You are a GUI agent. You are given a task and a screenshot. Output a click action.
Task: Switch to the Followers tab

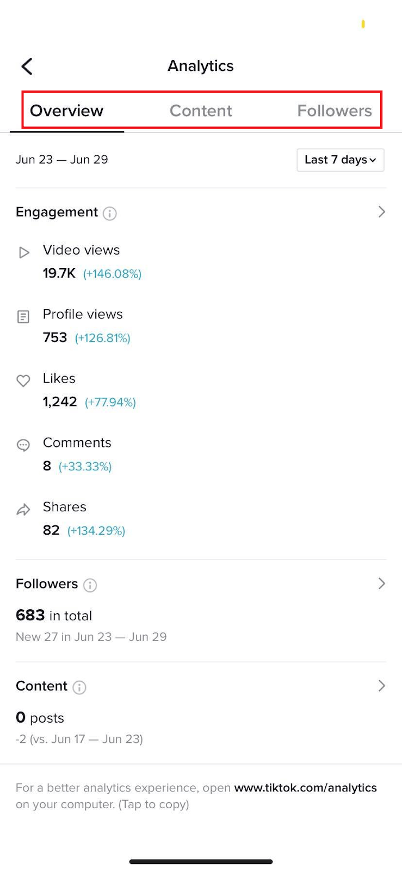pos(334,111)
